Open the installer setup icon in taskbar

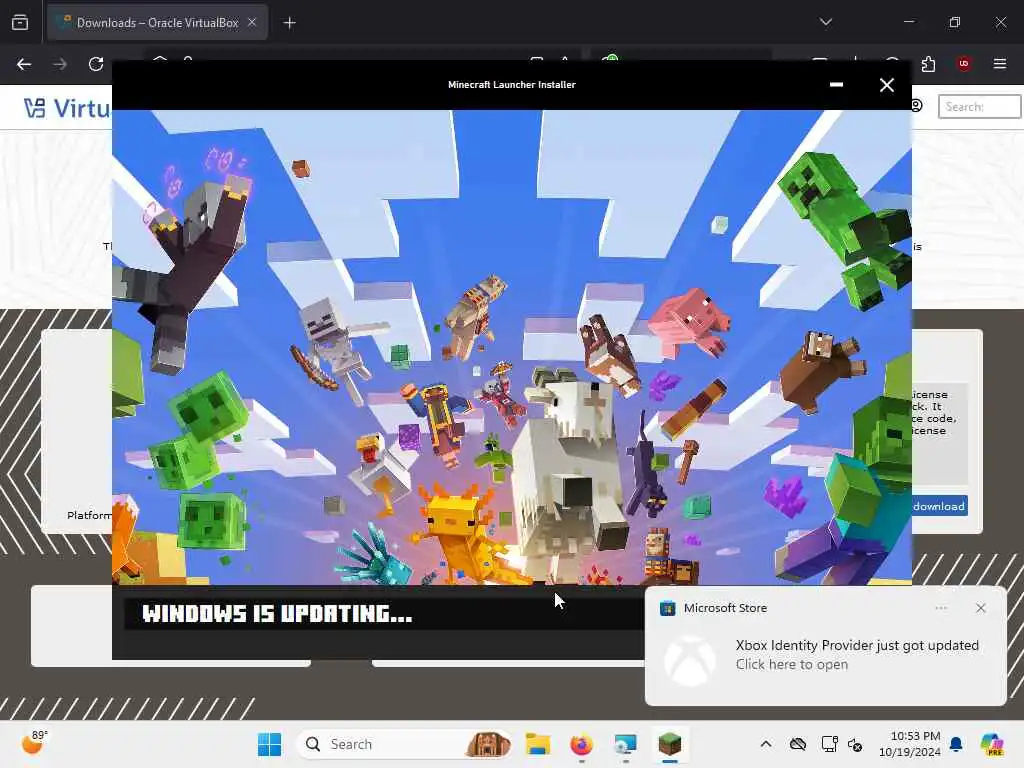pos(625,744)
